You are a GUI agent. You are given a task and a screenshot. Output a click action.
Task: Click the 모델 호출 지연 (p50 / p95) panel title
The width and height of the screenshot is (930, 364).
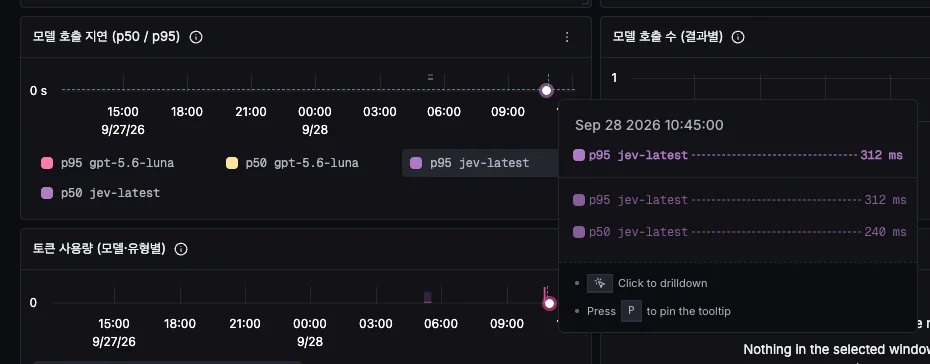[x=106, y=37]
